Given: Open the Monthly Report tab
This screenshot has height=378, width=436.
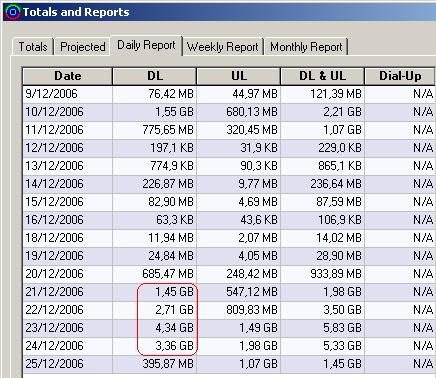Looking at the screenshot, I should tap(306, 47).
